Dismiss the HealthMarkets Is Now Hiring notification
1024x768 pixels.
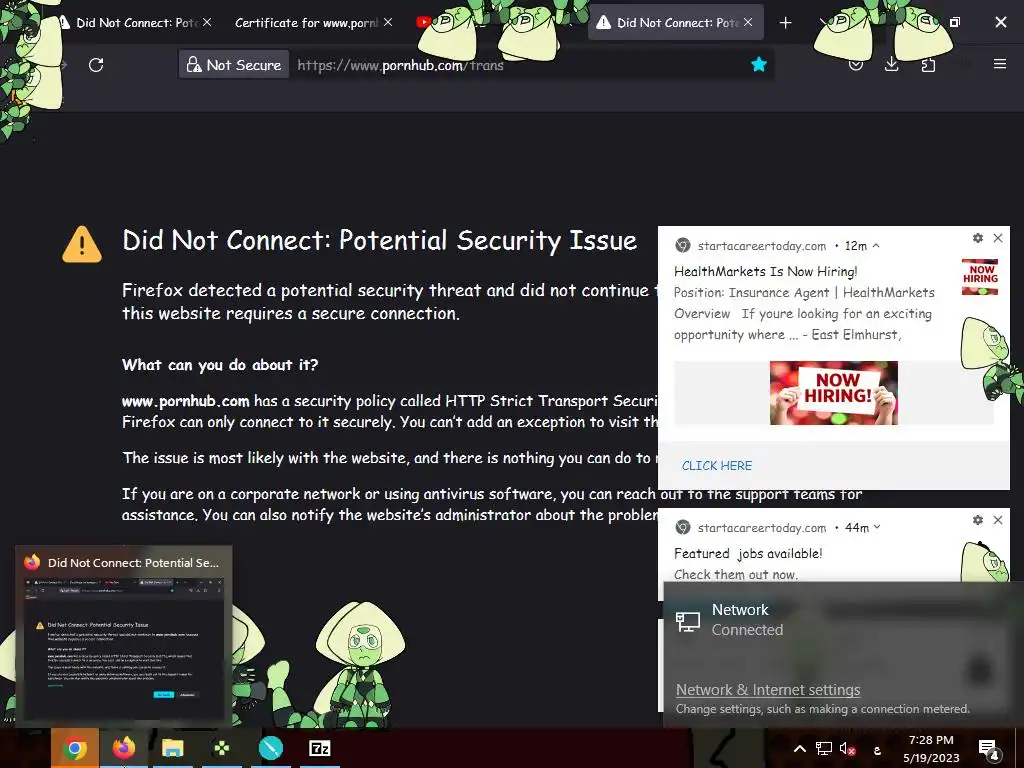click(x=998, y=238)
